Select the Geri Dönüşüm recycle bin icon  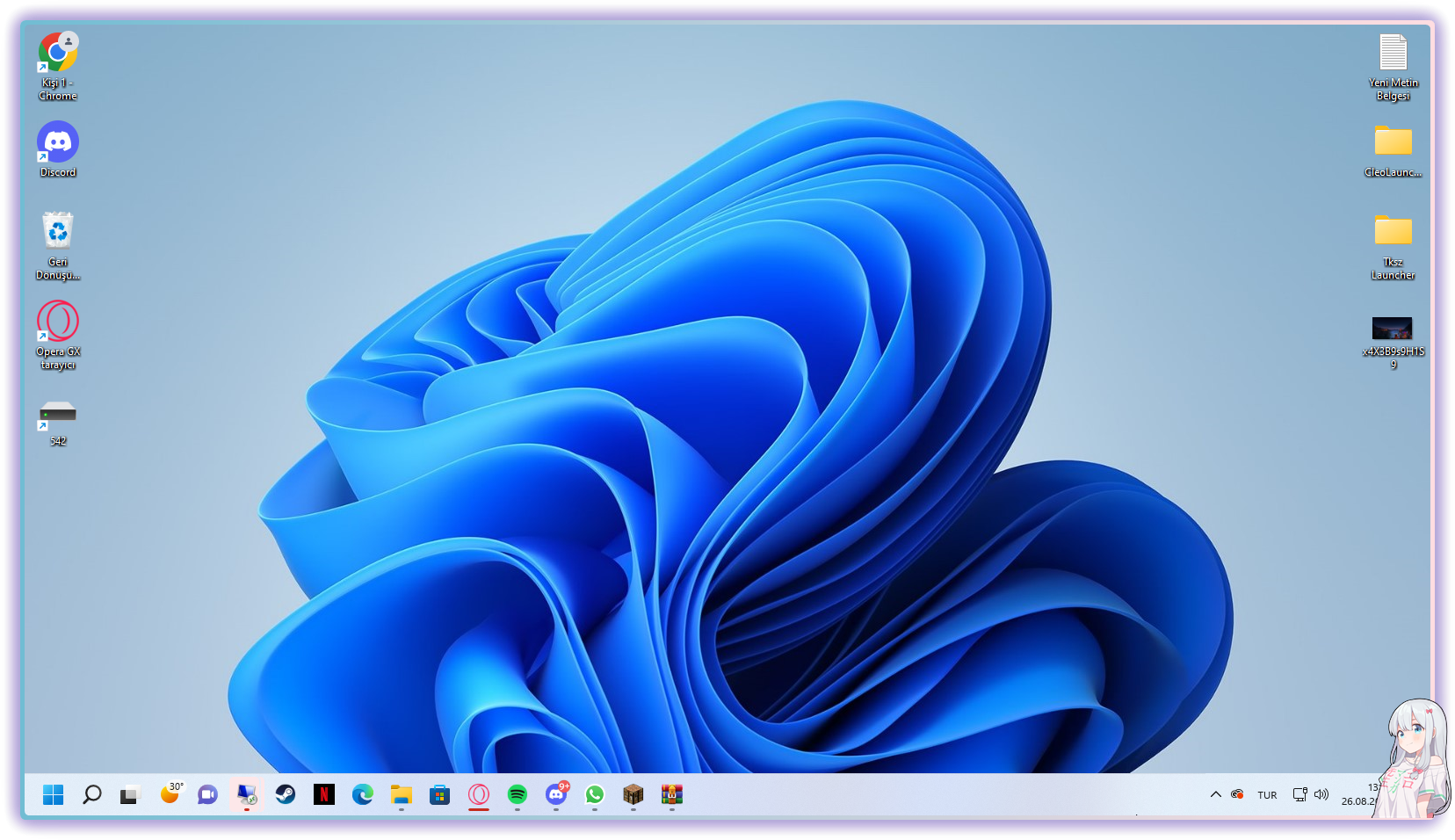click(58, 246)
